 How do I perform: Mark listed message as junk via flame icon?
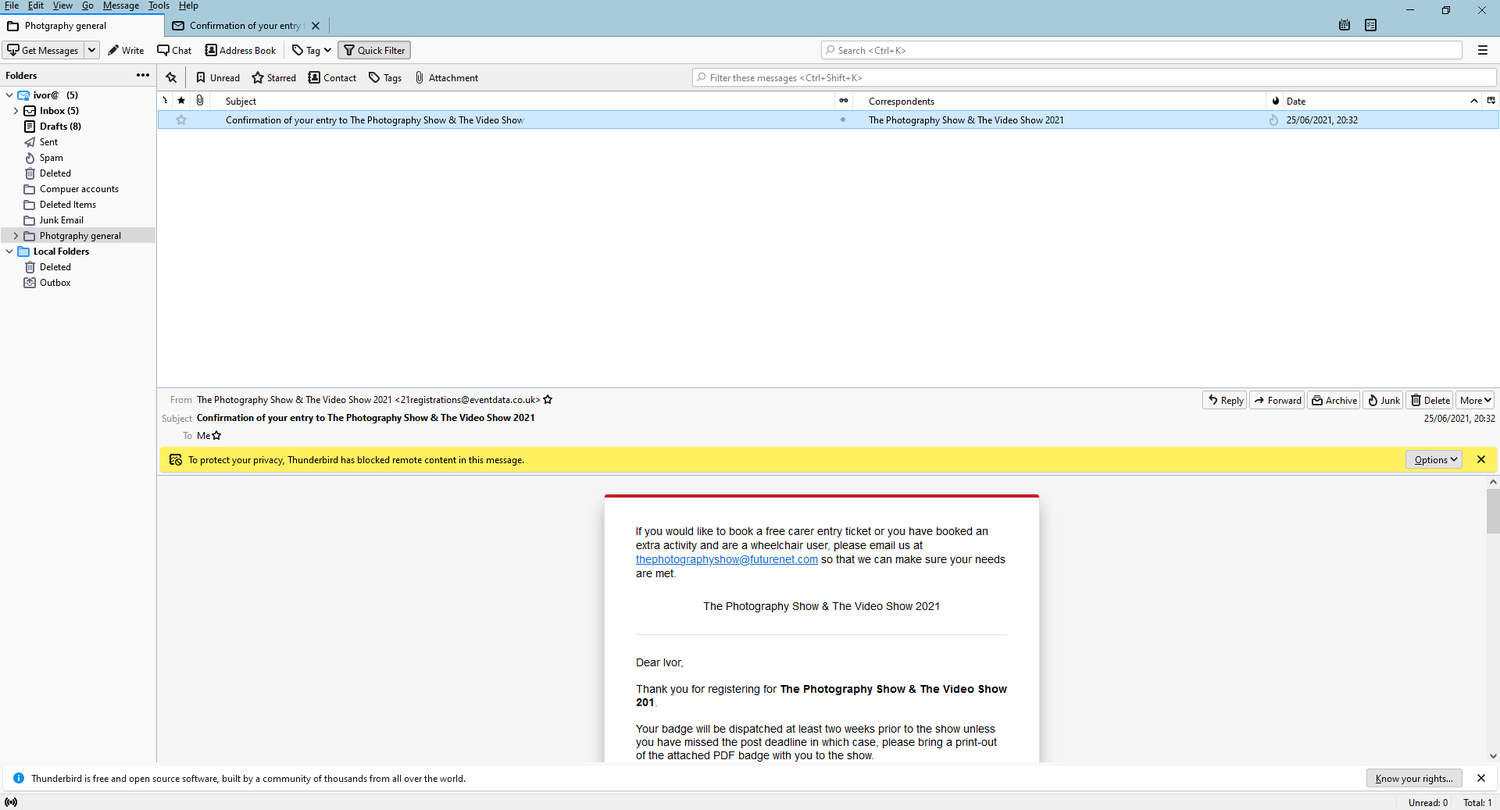coord(1274,120)
